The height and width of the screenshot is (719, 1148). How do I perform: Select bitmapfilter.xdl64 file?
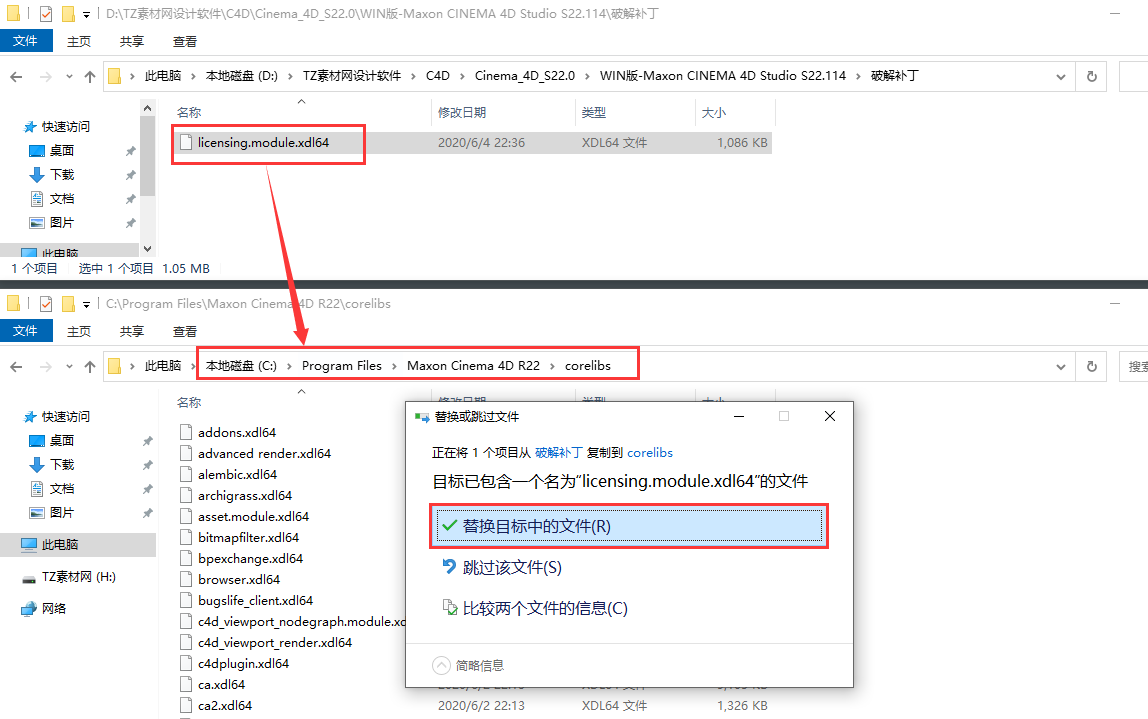[248, 537]
